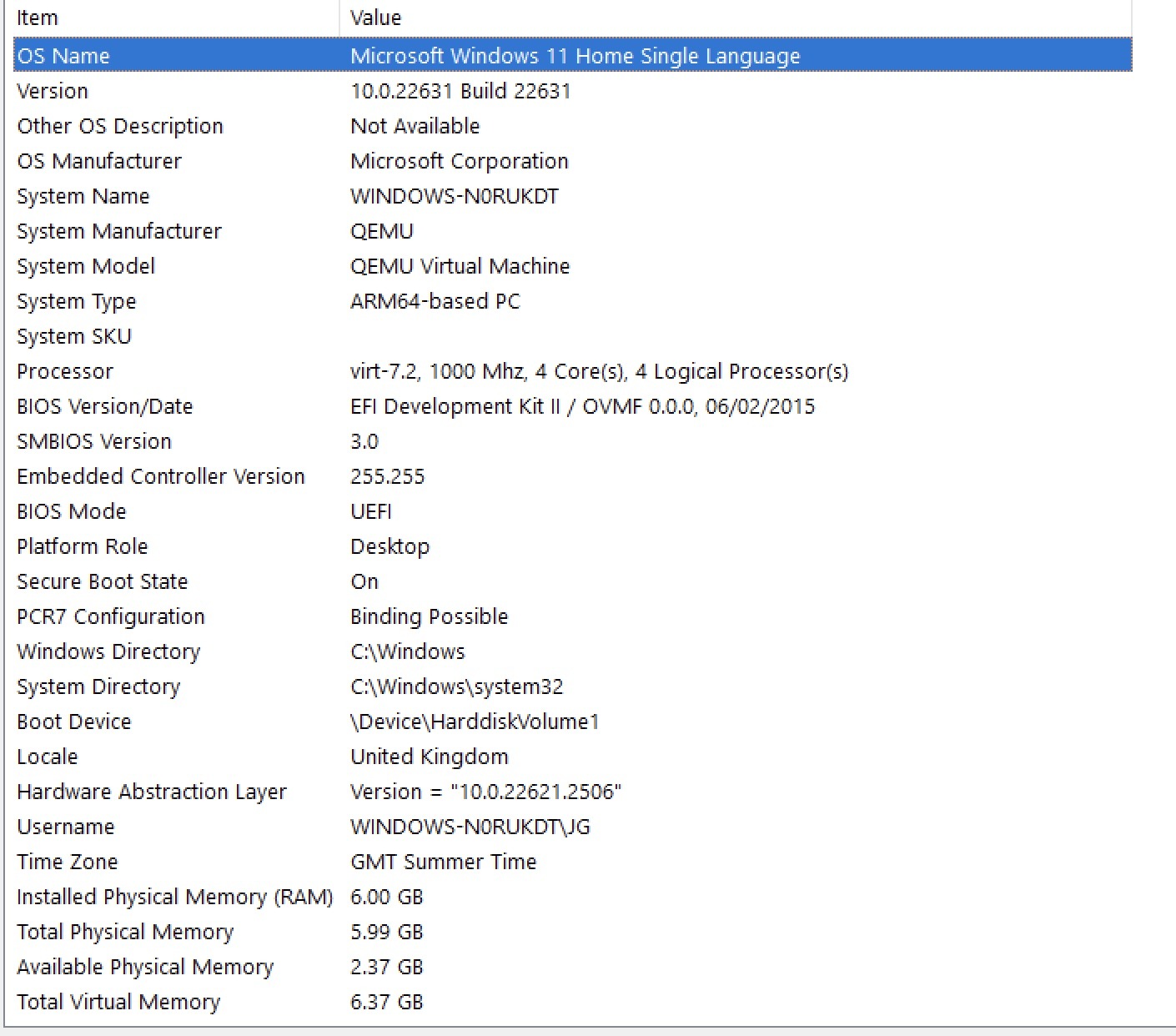Select the System Directory row
This screenshot has height=1036, width=1176.
(x=573, y=686)
